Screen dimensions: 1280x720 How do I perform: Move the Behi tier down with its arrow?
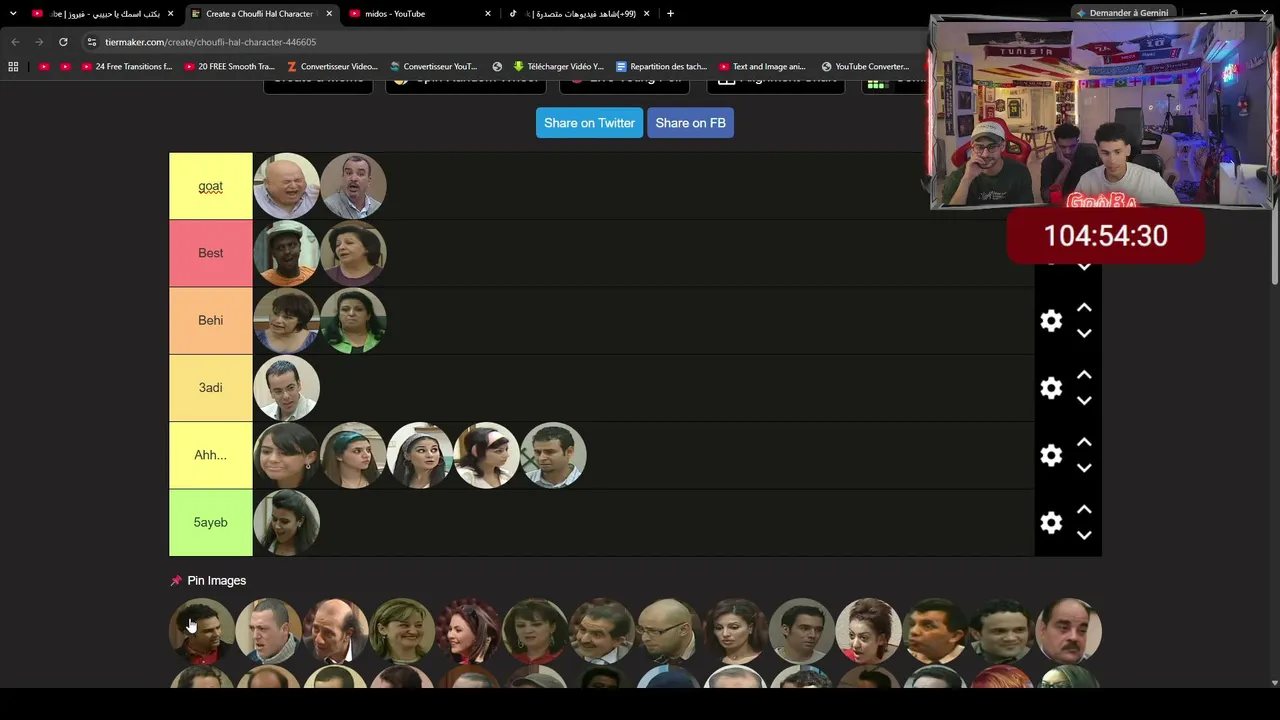(1084, 333)
